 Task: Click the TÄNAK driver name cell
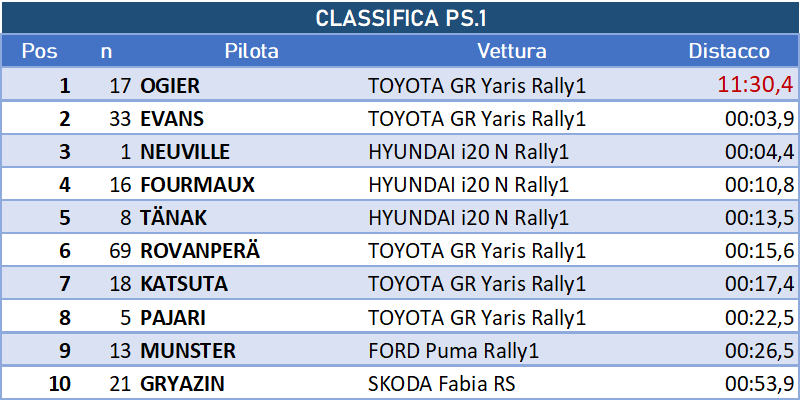(x=173, y=218)
